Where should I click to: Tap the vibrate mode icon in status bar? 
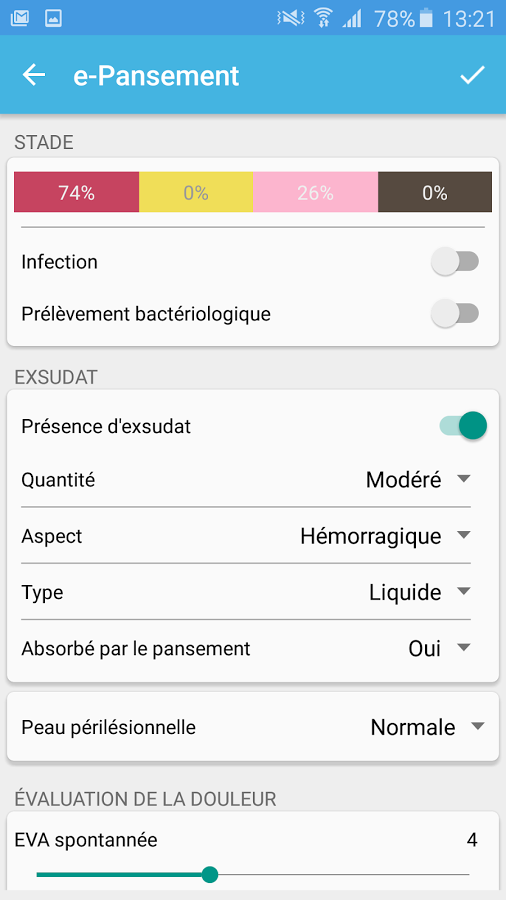pos(290,18)
